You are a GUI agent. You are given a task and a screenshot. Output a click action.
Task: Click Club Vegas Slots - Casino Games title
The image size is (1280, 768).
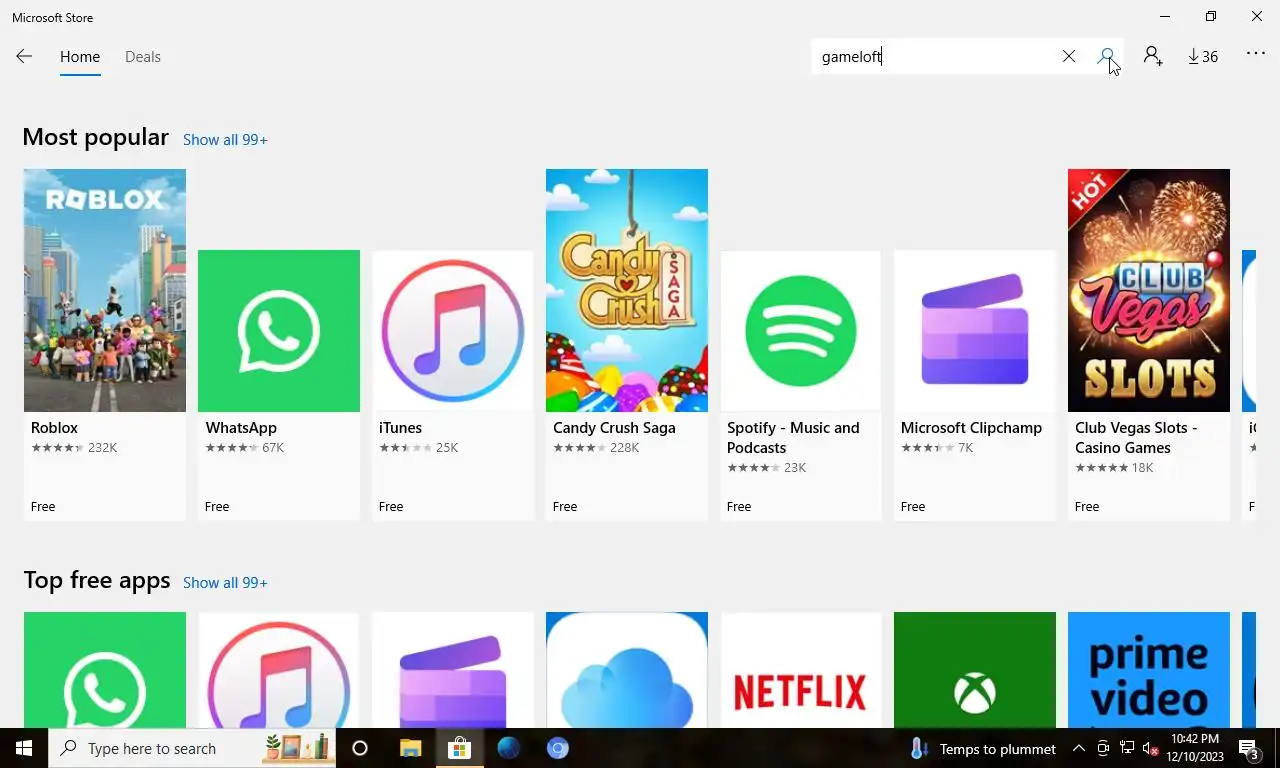1136,438
